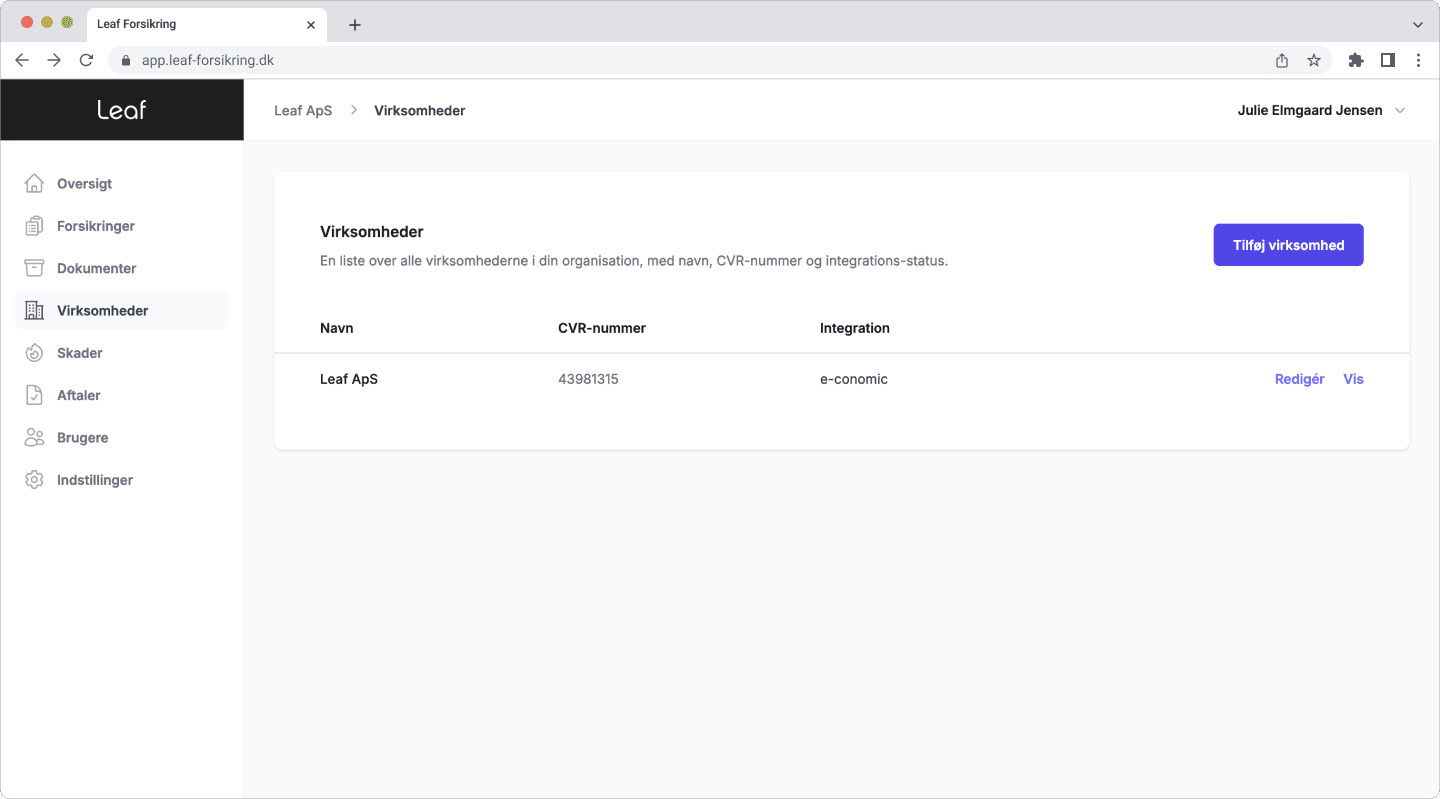The image size is (1440, 799).
Task: Click the macOS red close window button
Action: tap(27, 22)
